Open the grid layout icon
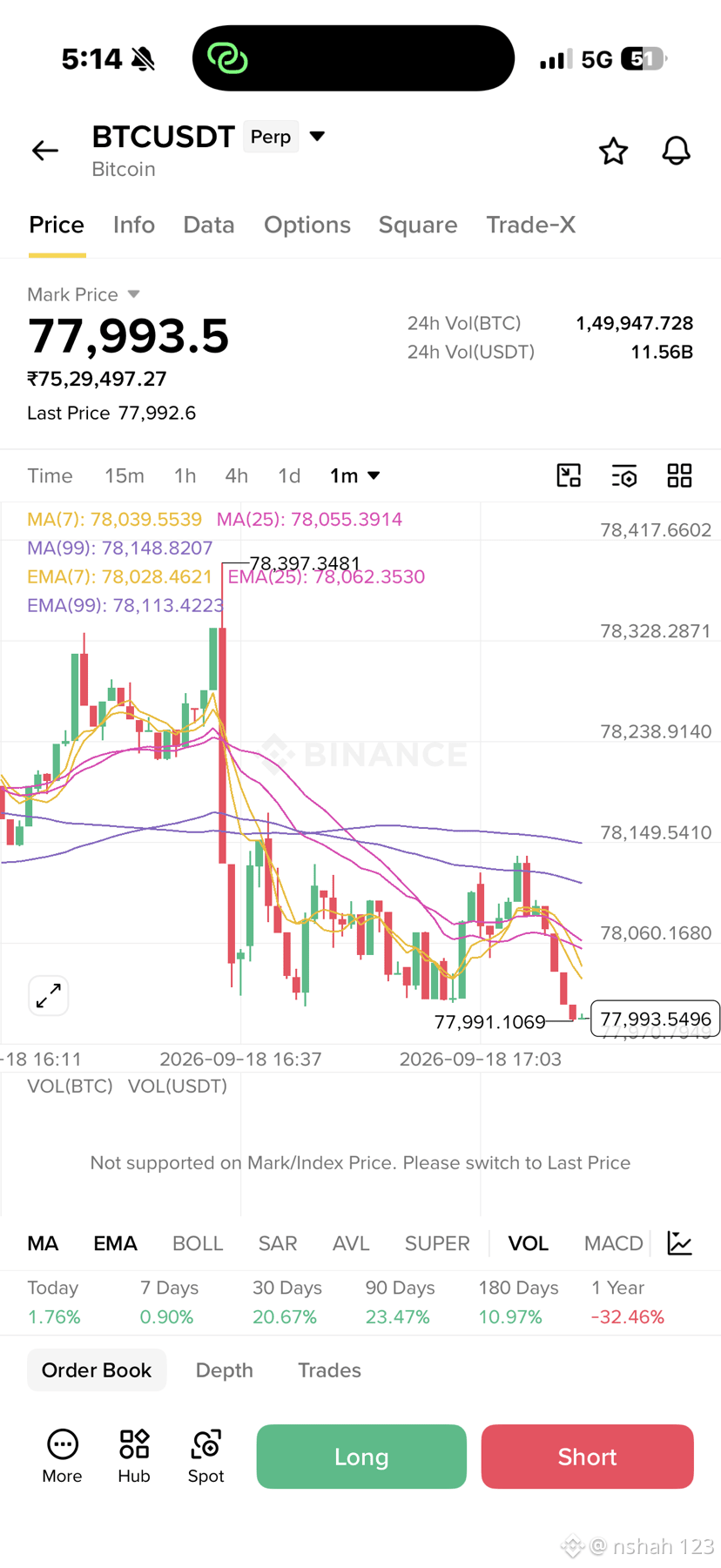This screenshot has width=721, height=1568. coord(679,475)
